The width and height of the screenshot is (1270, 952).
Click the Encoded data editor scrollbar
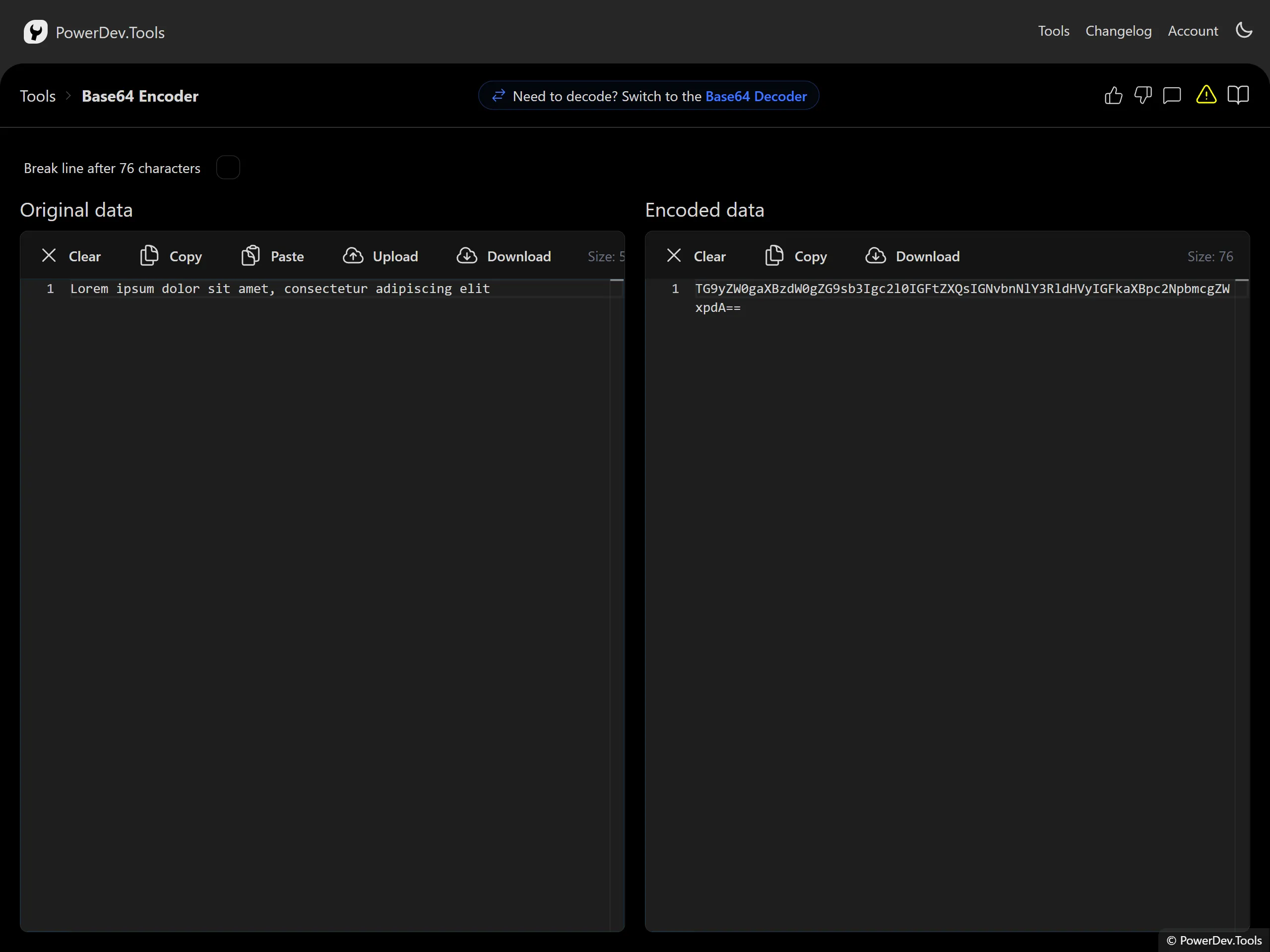[x=1242, y=605]
